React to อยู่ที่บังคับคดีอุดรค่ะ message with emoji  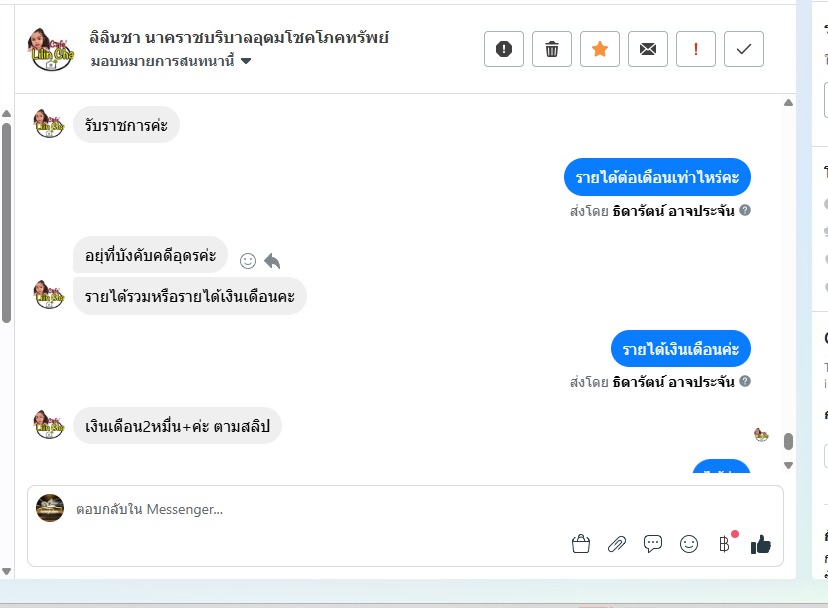pyautogui.click(x=248, y=261)
